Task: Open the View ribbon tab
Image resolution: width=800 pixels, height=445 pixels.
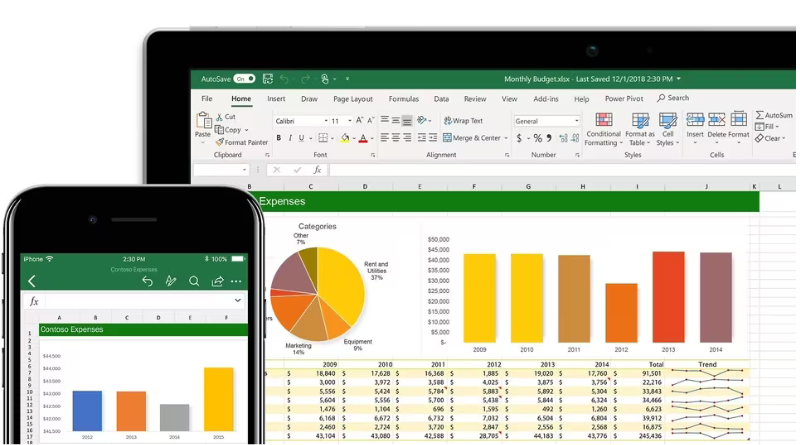Action: [509, 98]
